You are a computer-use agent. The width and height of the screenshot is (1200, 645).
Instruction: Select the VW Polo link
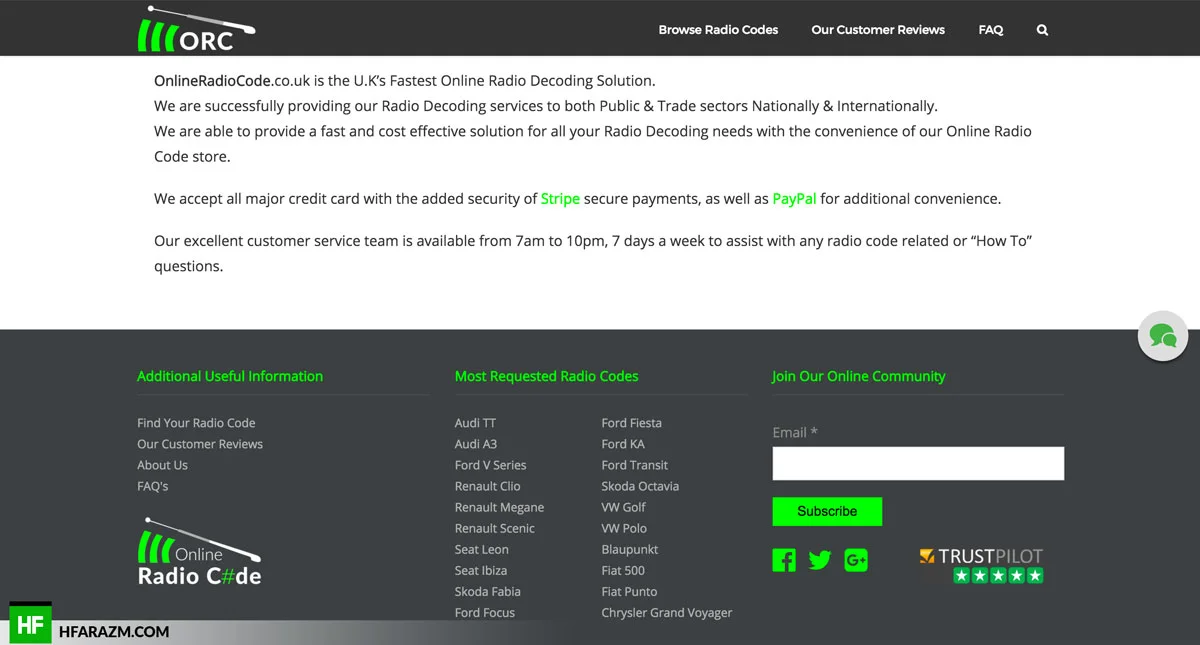tap(624, 528)
